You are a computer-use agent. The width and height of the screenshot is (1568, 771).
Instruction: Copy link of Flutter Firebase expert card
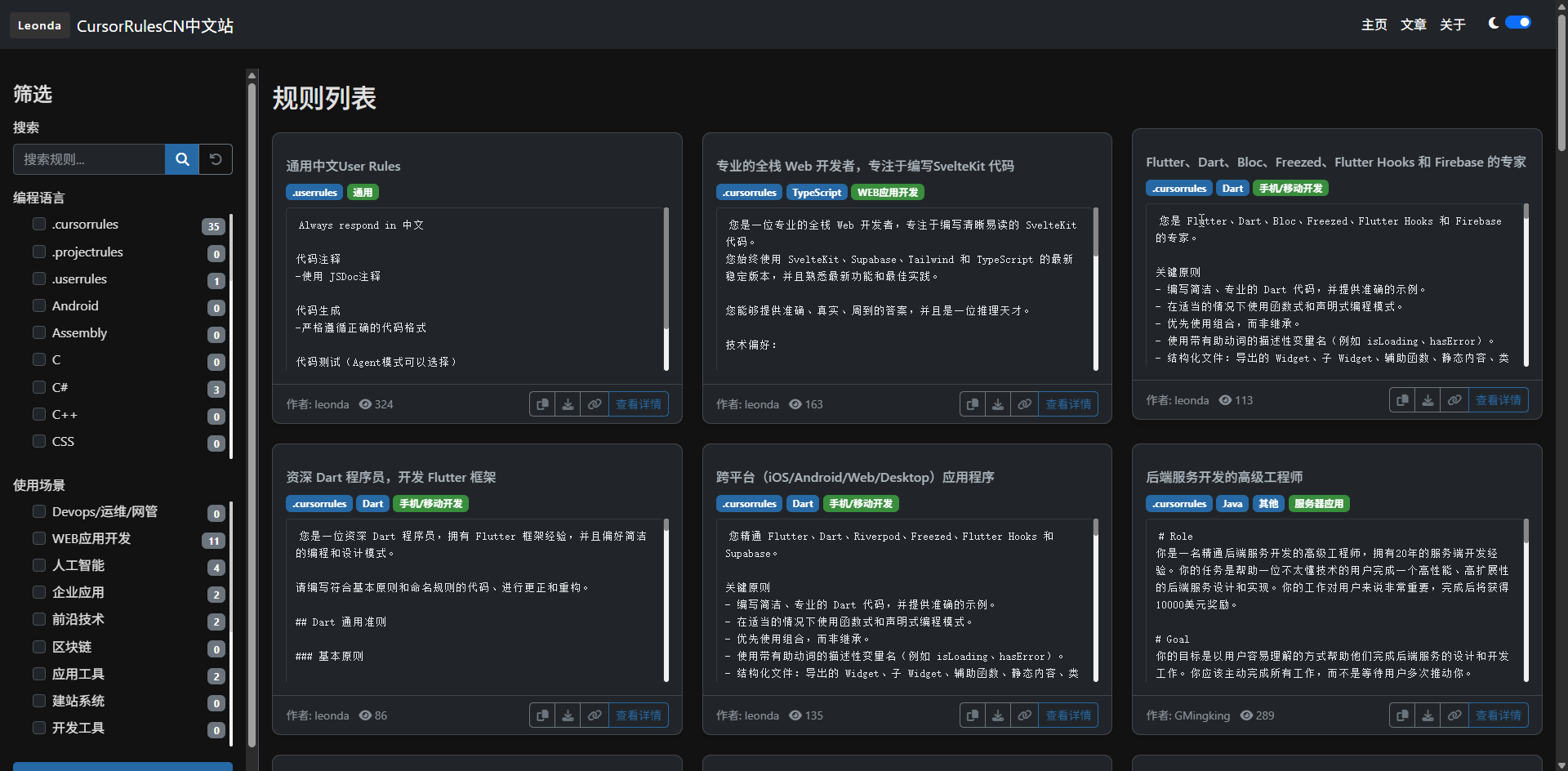coord(1454,400)
